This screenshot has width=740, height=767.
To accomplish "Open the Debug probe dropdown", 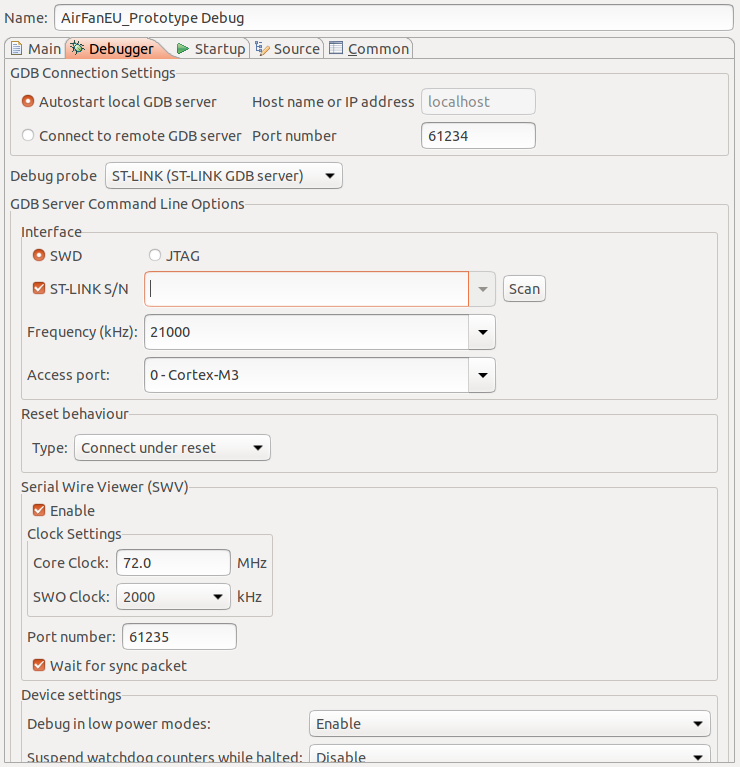I will coord(224,176).
